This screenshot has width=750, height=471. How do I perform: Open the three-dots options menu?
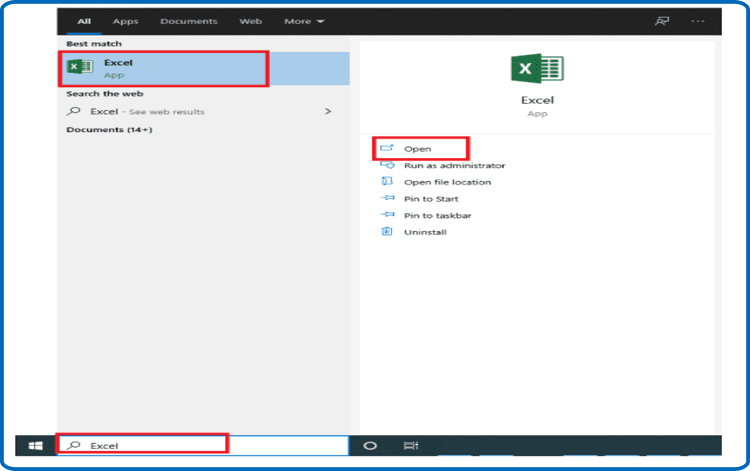click(698, 20)
